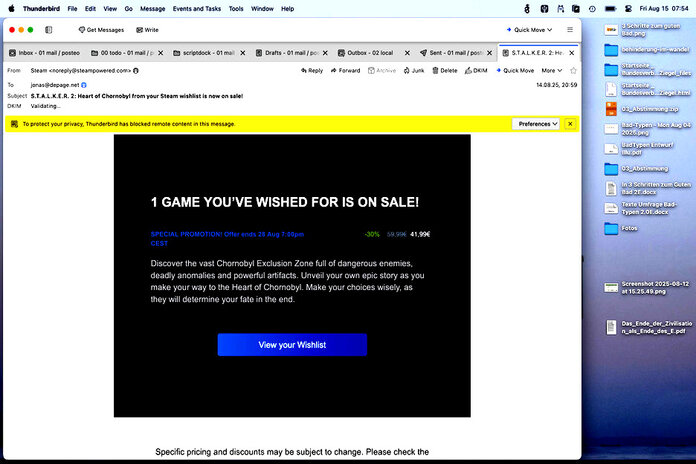Close the Drafts tab
The image size is (696, 464).
coord(325,53)
